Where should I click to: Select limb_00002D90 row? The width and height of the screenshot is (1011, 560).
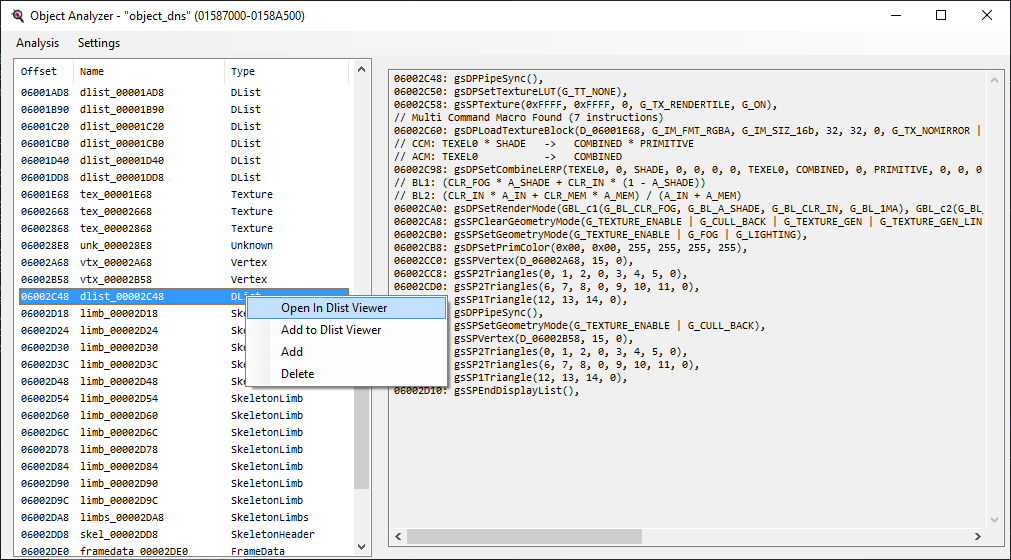pyautogui.click(x=184, y=484)
